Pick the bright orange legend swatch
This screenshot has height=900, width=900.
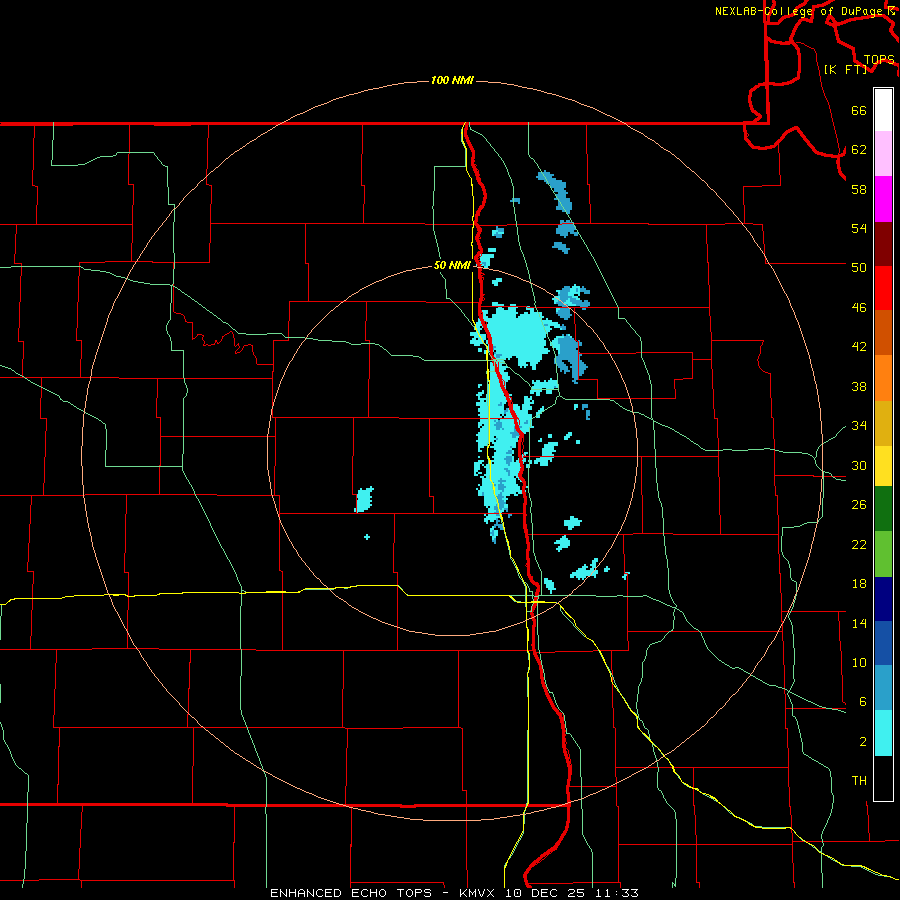[883, 378]
